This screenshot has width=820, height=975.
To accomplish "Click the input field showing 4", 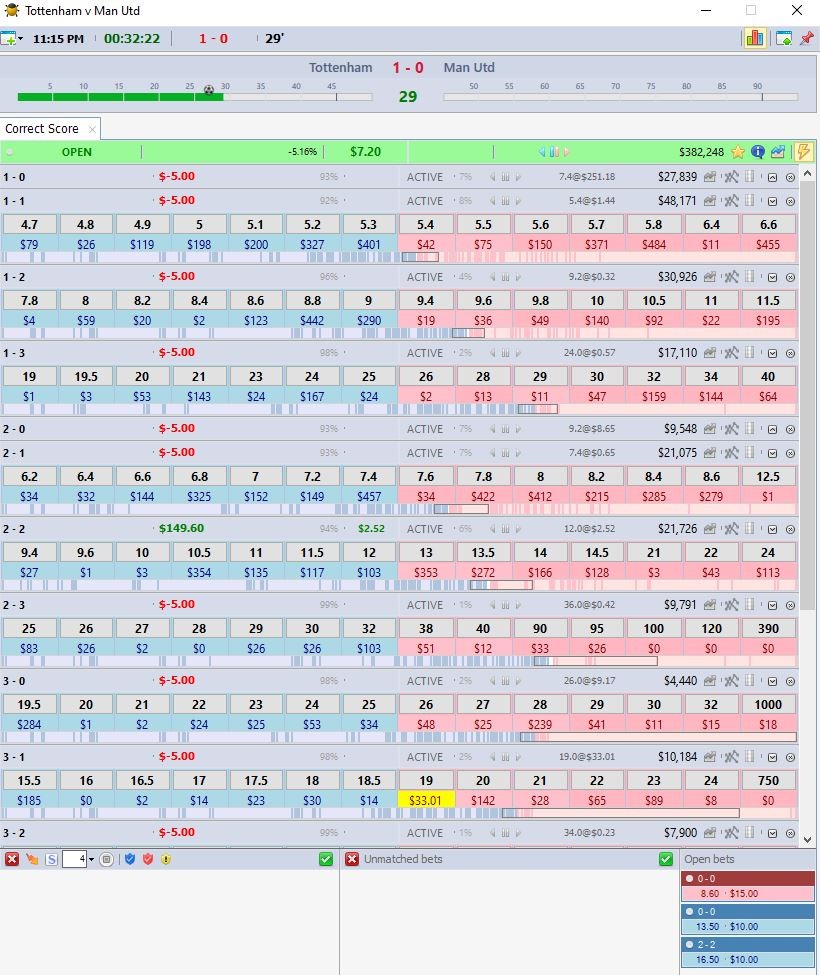I will (x=75, y=859).
